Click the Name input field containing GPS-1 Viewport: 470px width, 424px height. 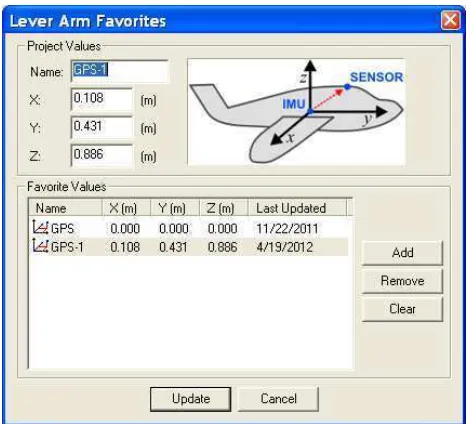[x=120, y=71]
